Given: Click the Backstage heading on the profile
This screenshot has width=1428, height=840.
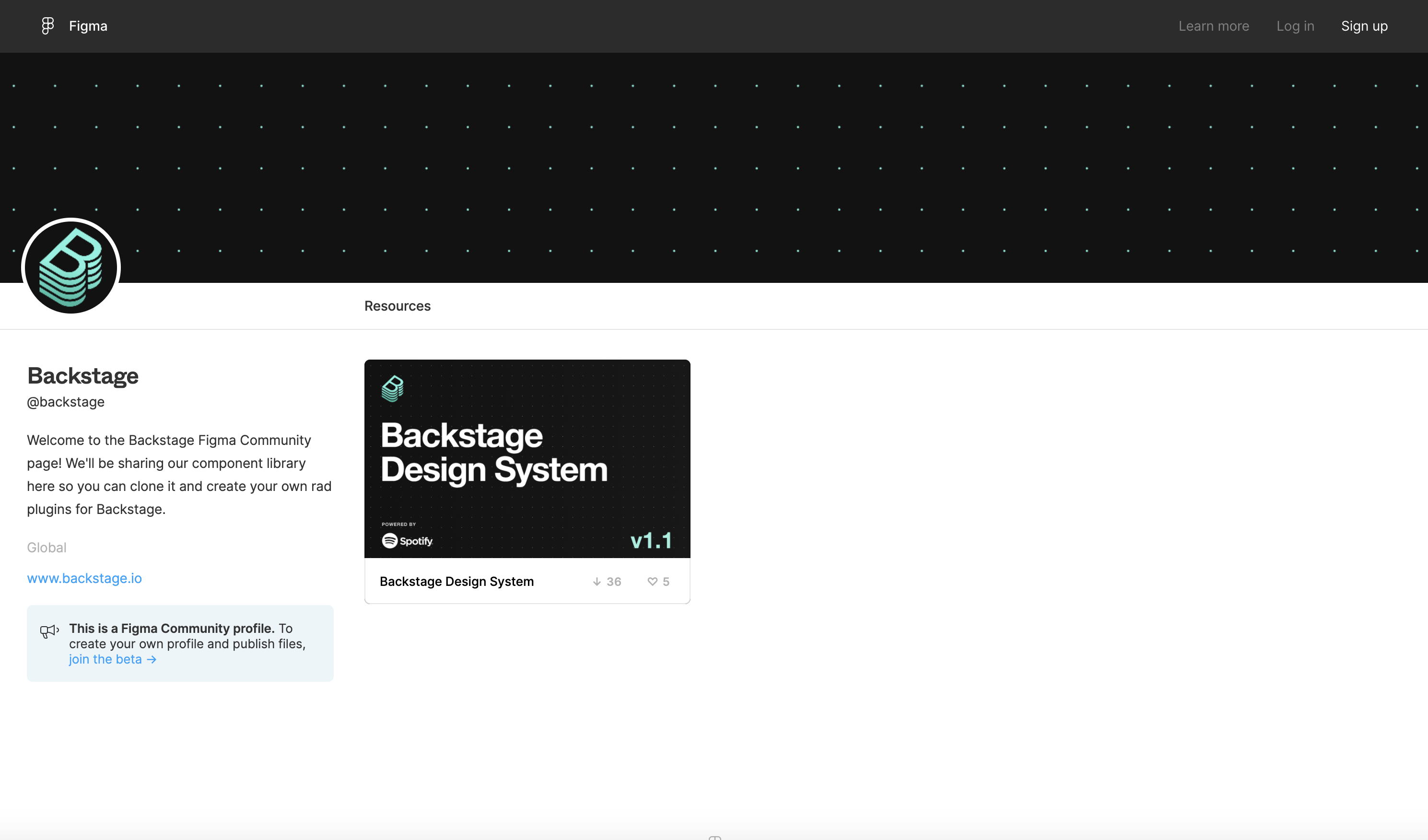Looking at the screenshot, I should [x=83, y=375].
